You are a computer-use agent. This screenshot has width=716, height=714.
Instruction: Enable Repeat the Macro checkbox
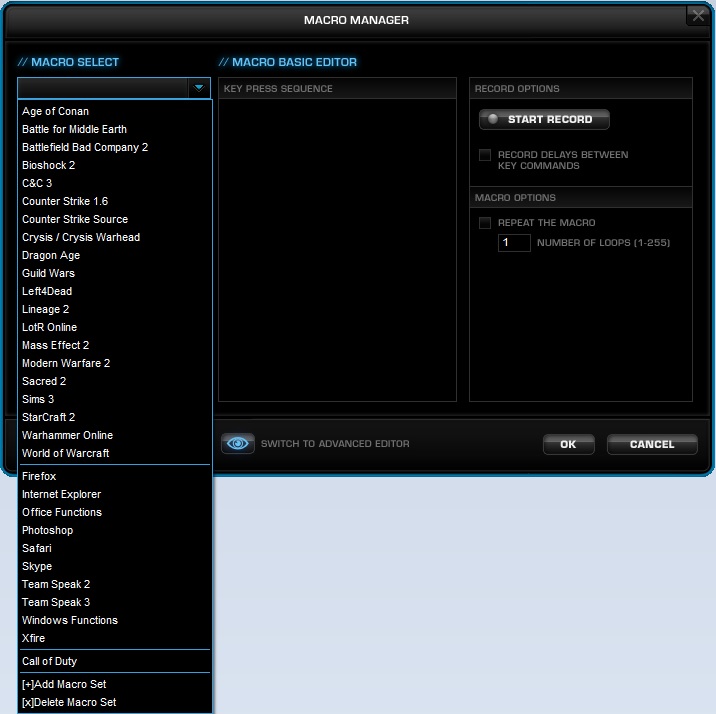click(485, 223)
